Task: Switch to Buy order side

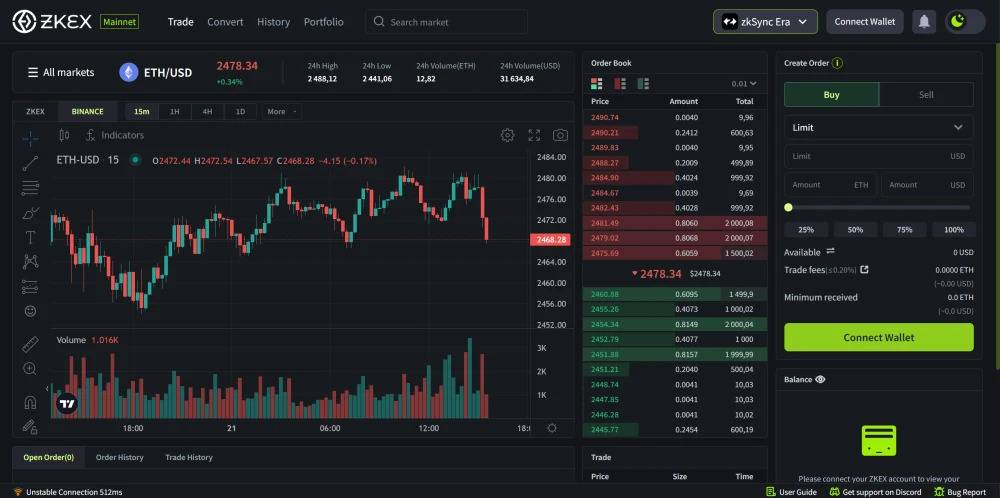Action: [x=832, y=94]
